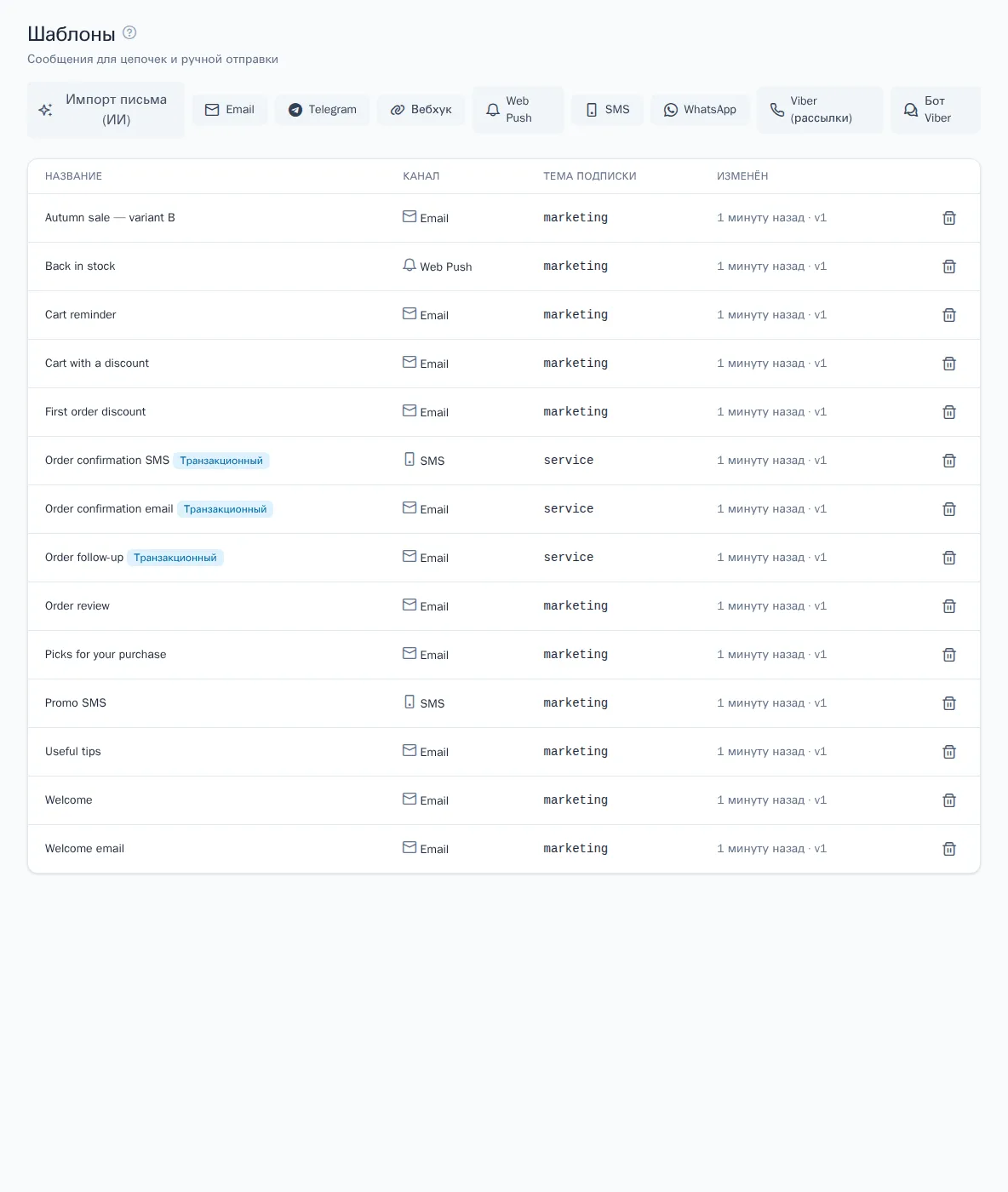The width and height of the screenshot is (1008, 1192).
Task: Add a Вебхук template
Action: pos(421,110)
